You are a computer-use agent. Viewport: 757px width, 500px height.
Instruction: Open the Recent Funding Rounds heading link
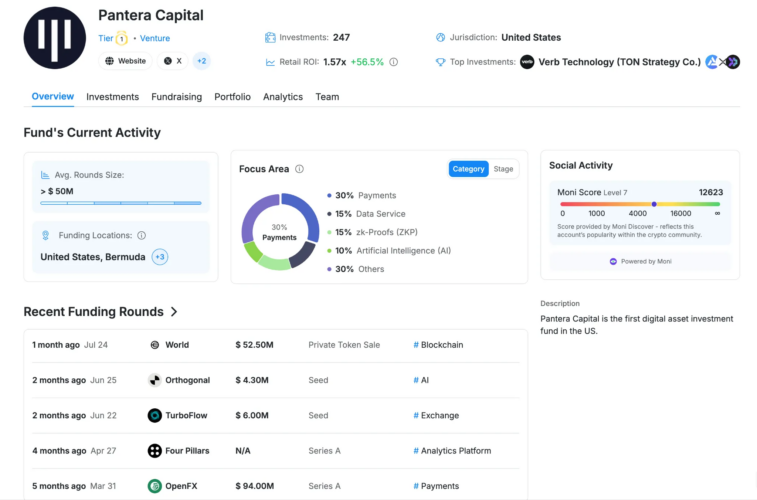pyautogui.click(x=94, y=312)
